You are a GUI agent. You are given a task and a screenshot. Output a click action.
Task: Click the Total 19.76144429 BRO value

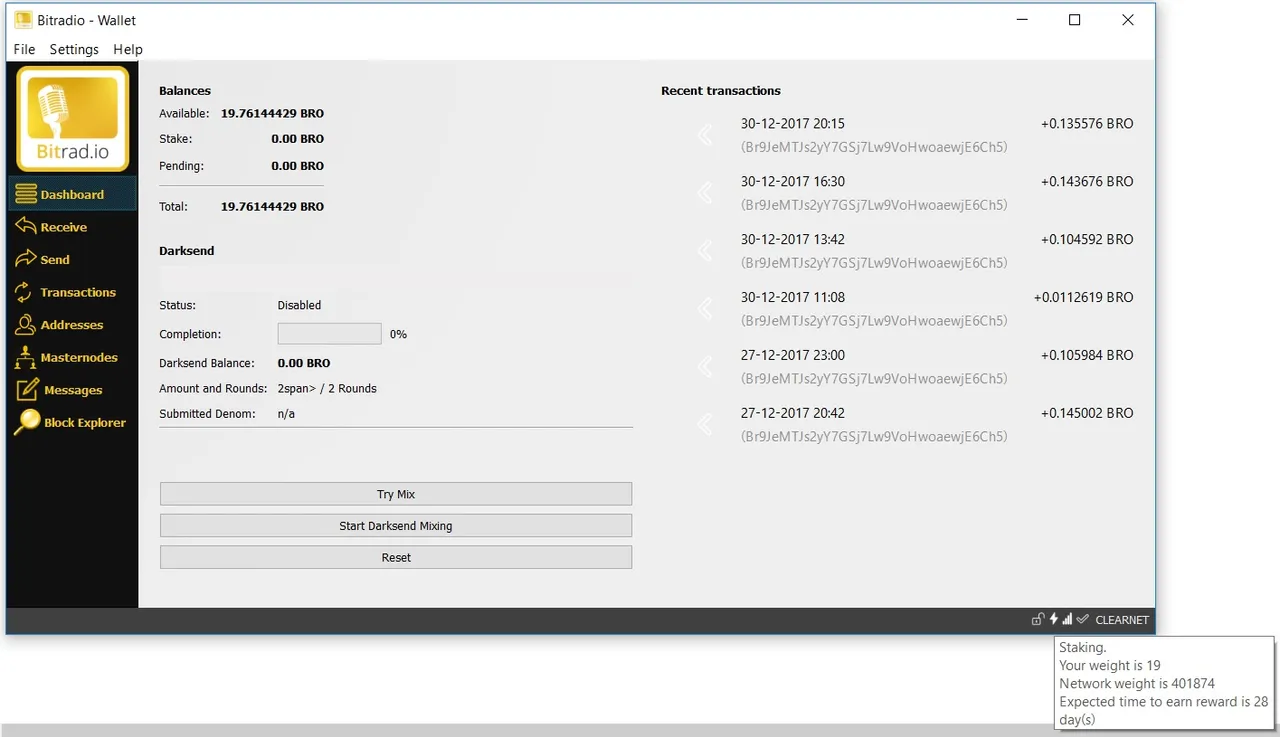tap(272, 207)
